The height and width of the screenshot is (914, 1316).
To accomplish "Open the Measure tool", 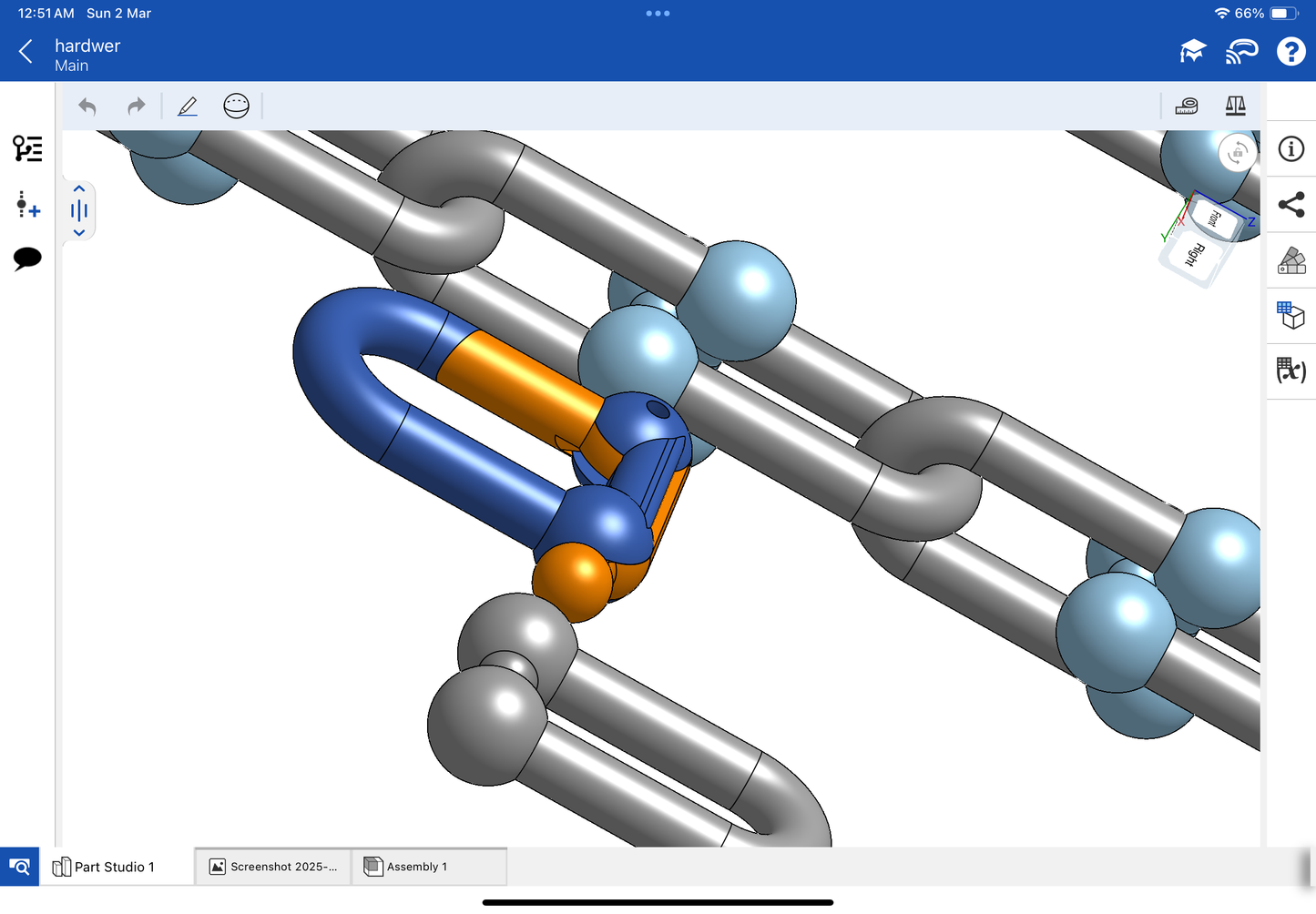I will (1186, 107).
